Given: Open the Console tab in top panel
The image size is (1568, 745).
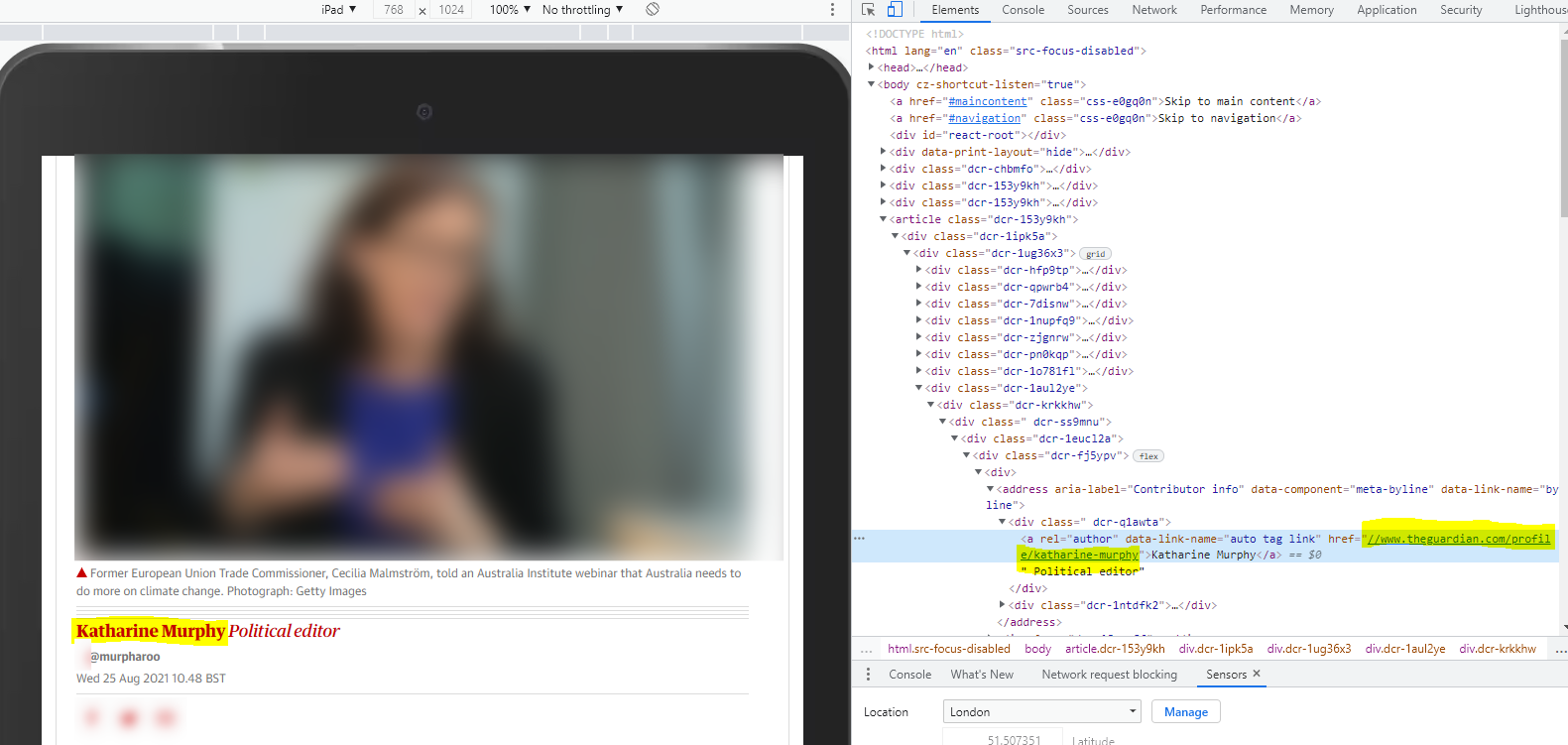Looking at the screenshot, I should [1023, 10].
